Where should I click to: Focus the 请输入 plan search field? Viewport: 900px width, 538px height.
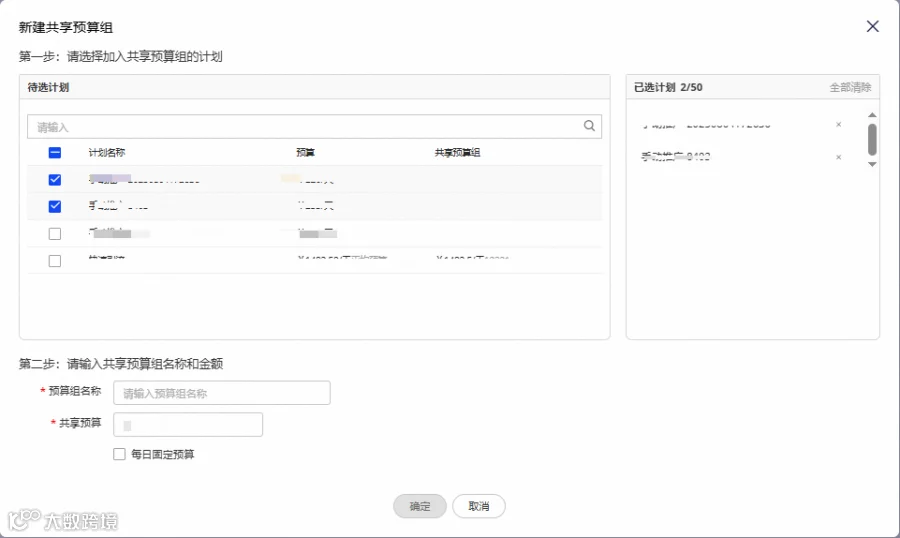[314, 126]
